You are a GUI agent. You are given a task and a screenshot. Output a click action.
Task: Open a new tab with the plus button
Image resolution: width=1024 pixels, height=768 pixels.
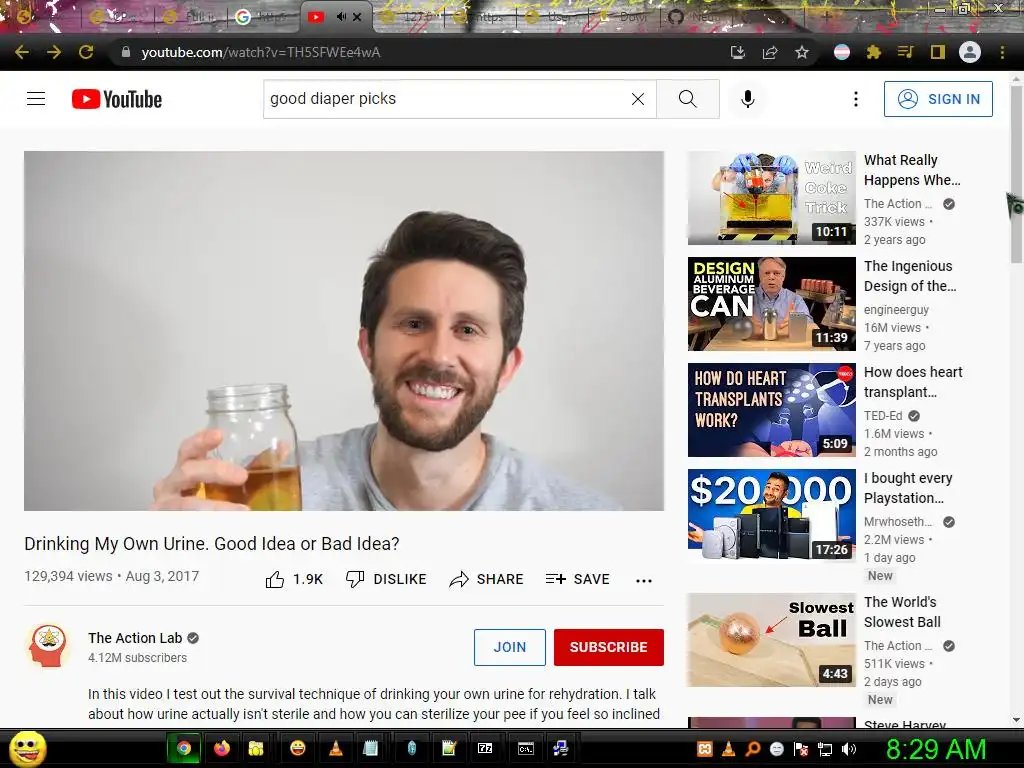pos(827,17)
